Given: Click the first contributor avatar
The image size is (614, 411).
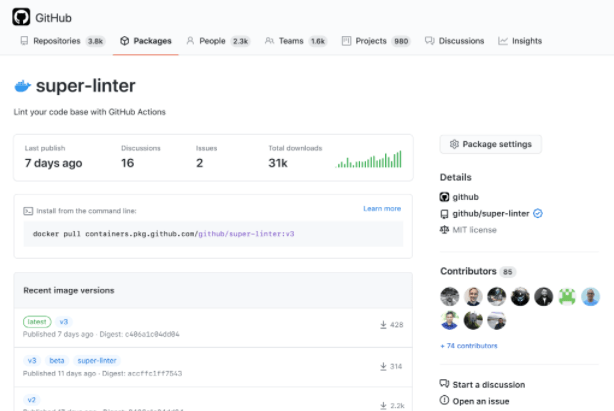Looking at the screenshot, I should pos(450,296).
